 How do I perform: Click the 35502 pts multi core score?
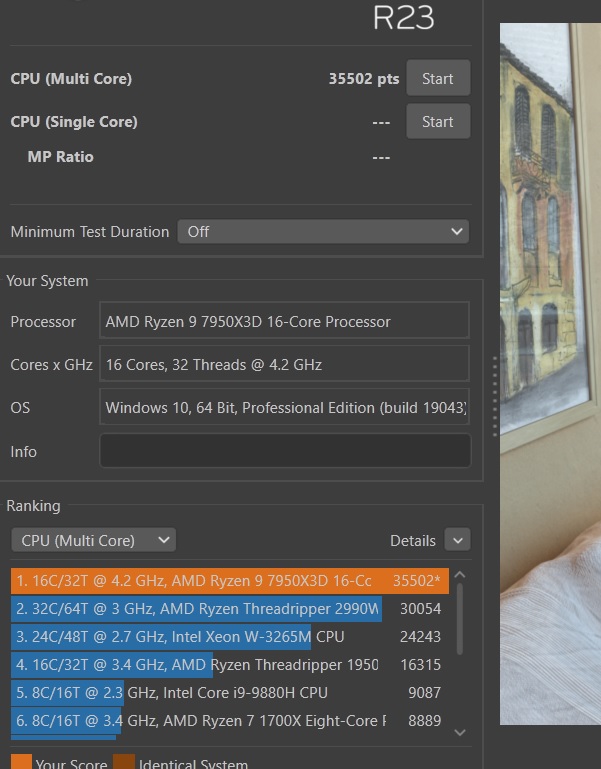[364, 78]
